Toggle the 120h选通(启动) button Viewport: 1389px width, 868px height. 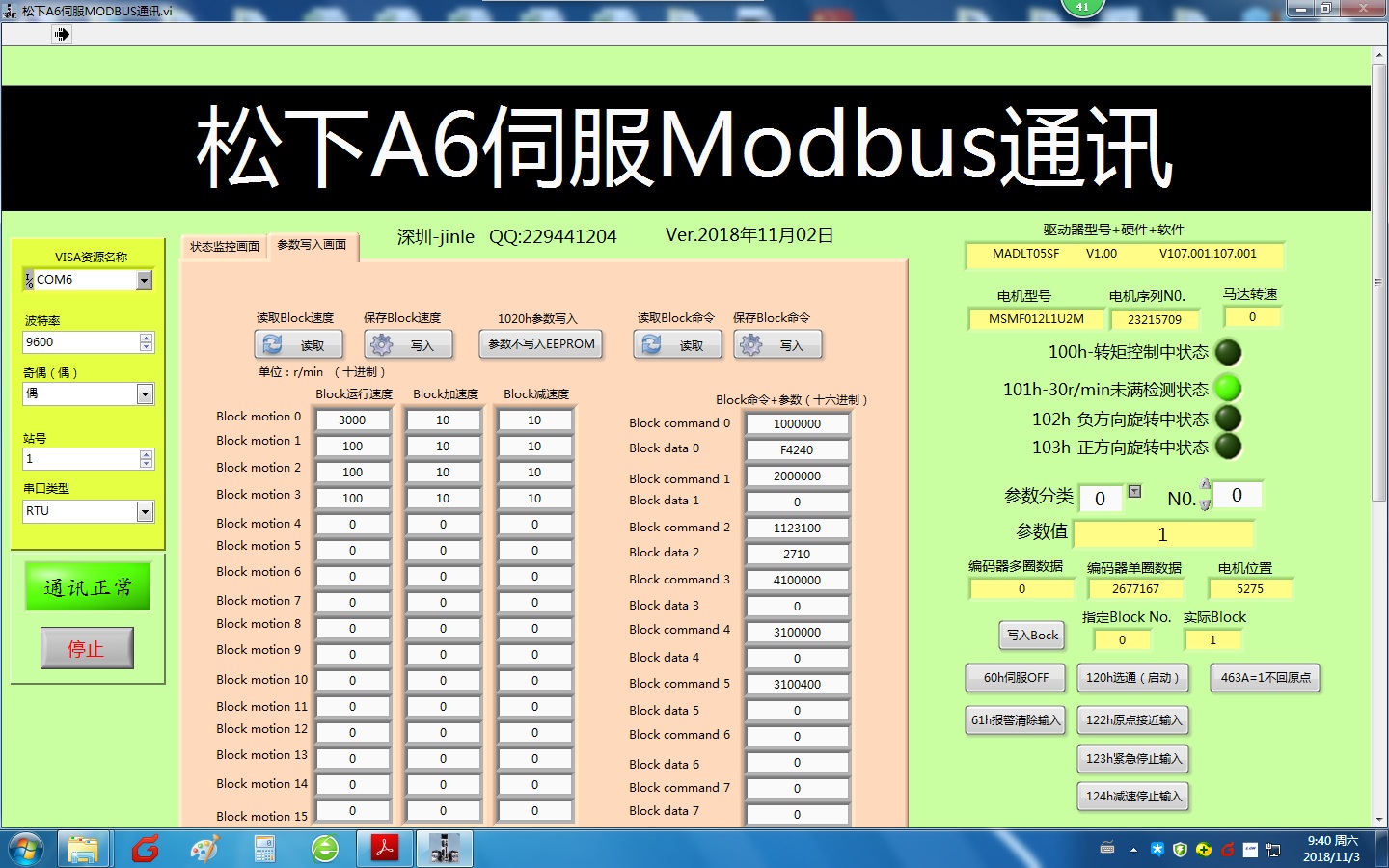point(1132,678)
